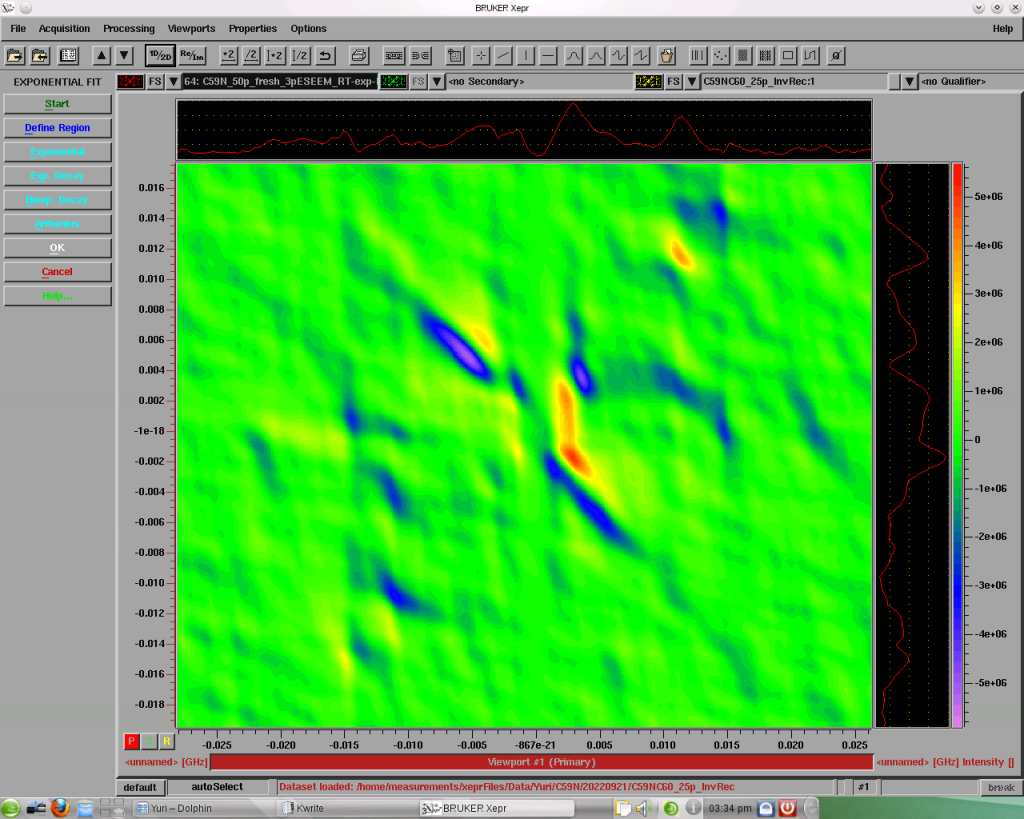Open the primary dataset dropdown arrow
Screen dimensions: 1024x819
click(x=174, y=81)
